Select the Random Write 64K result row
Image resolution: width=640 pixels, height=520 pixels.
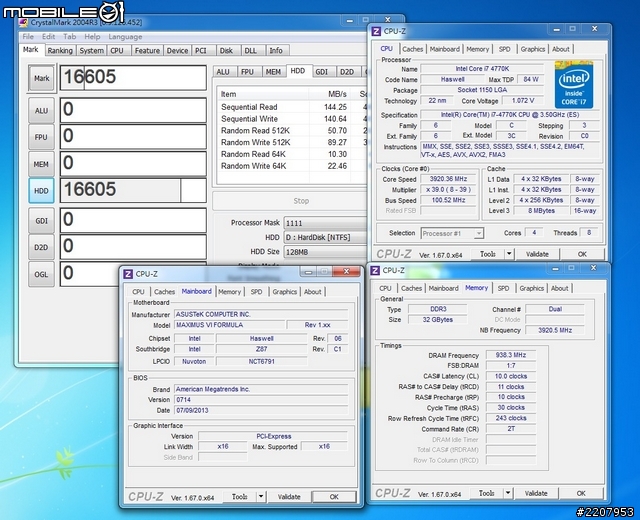tap(292, 166)
